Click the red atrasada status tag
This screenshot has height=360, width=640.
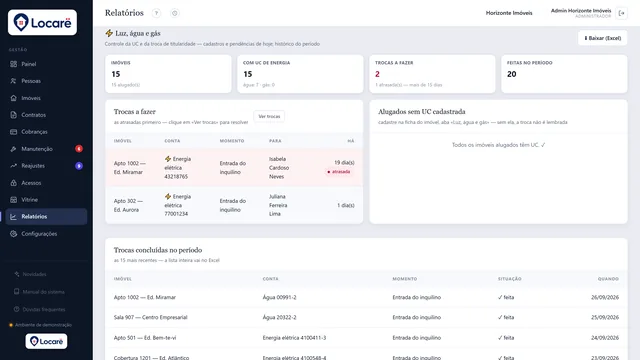tap(339, 172)
